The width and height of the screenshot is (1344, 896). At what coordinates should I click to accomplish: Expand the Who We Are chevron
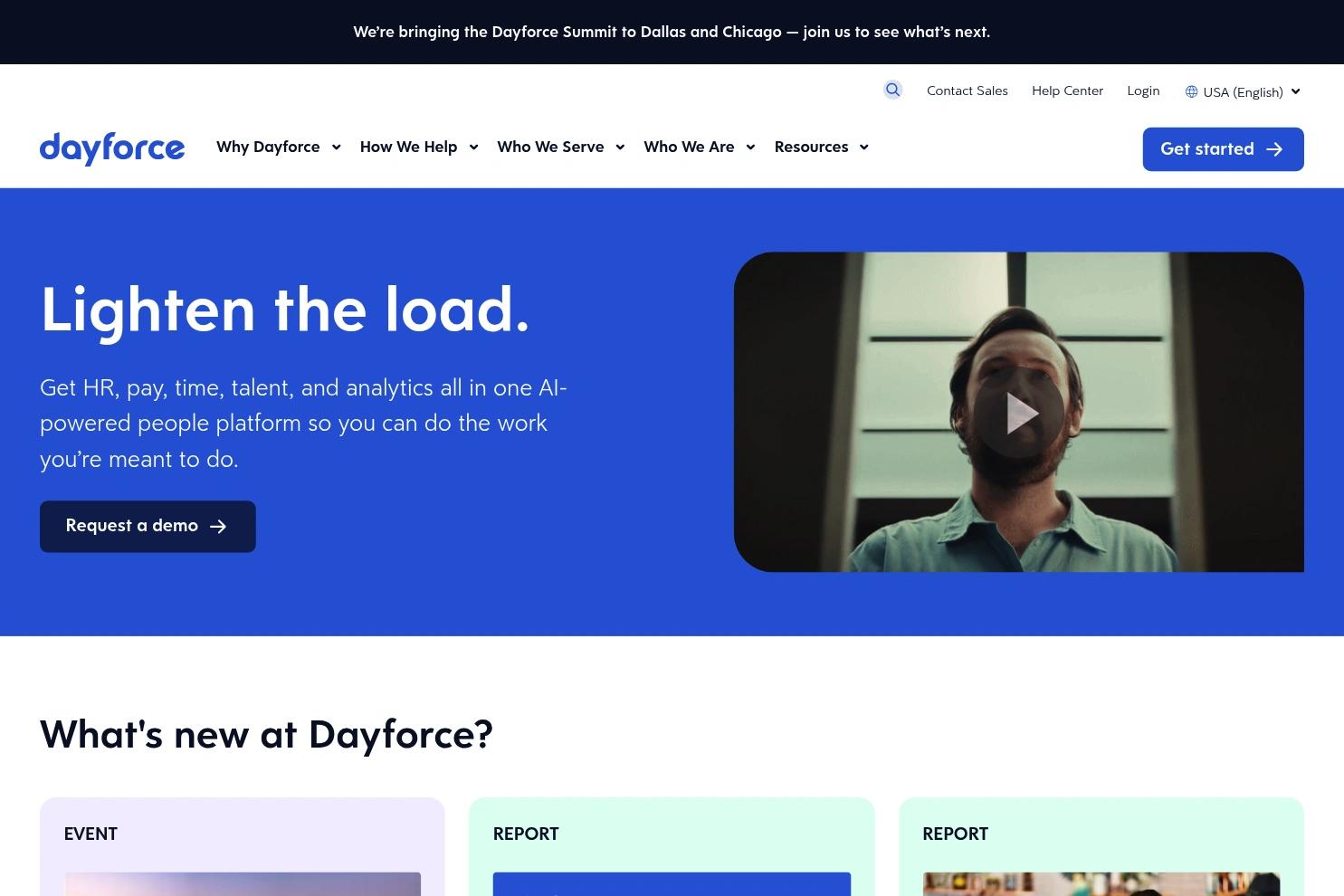click(x=750, y=148)
